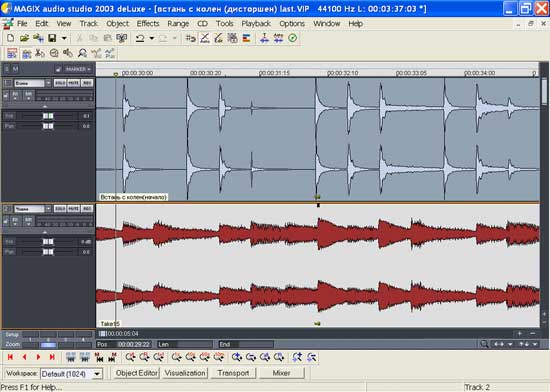Toggle MUTE on track 2
Image resolution: width=550 pixels, height=392 pixels.
(x=73, y=209)
